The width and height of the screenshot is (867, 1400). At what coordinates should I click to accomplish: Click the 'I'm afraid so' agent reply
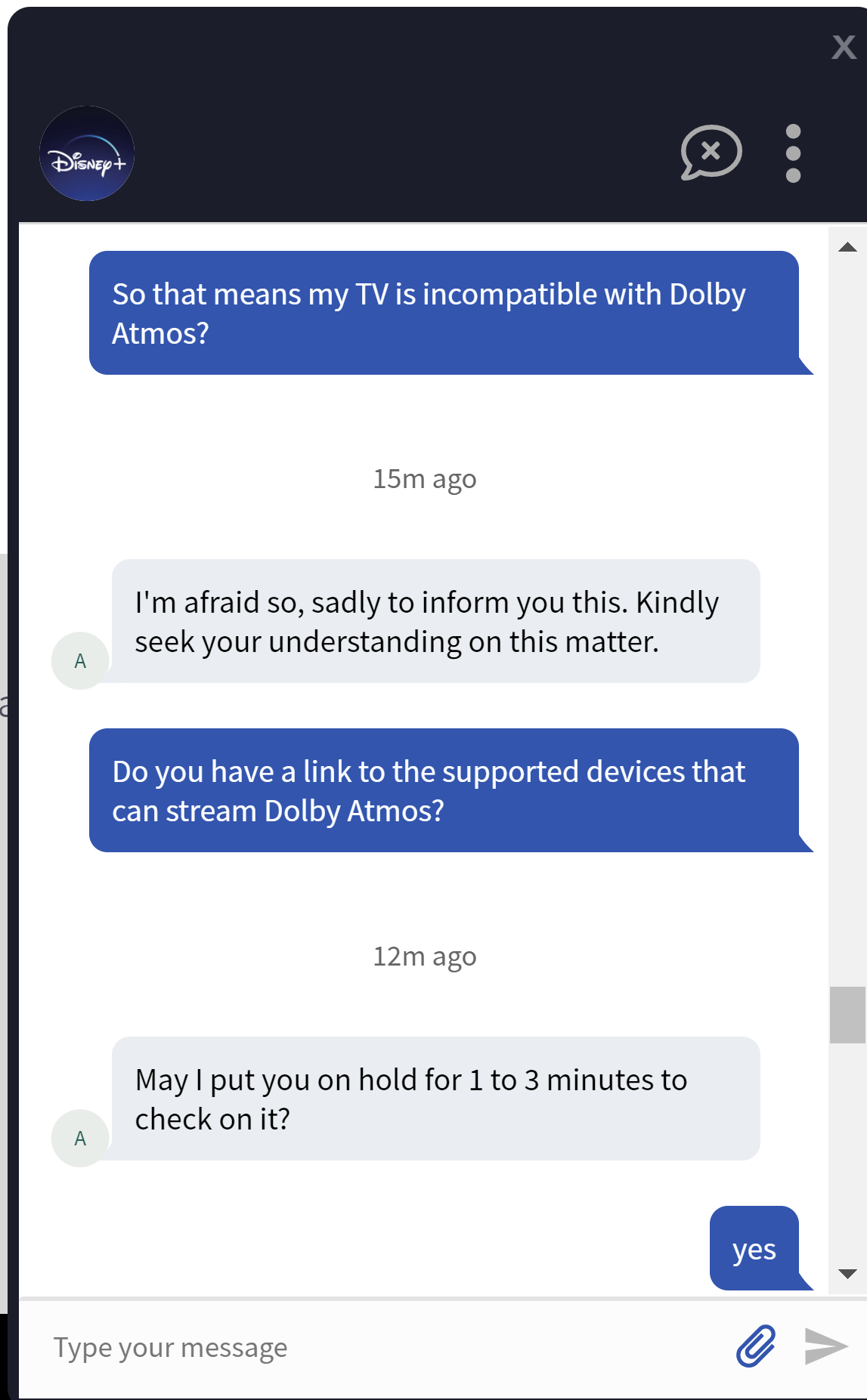(x=435, y=621)
